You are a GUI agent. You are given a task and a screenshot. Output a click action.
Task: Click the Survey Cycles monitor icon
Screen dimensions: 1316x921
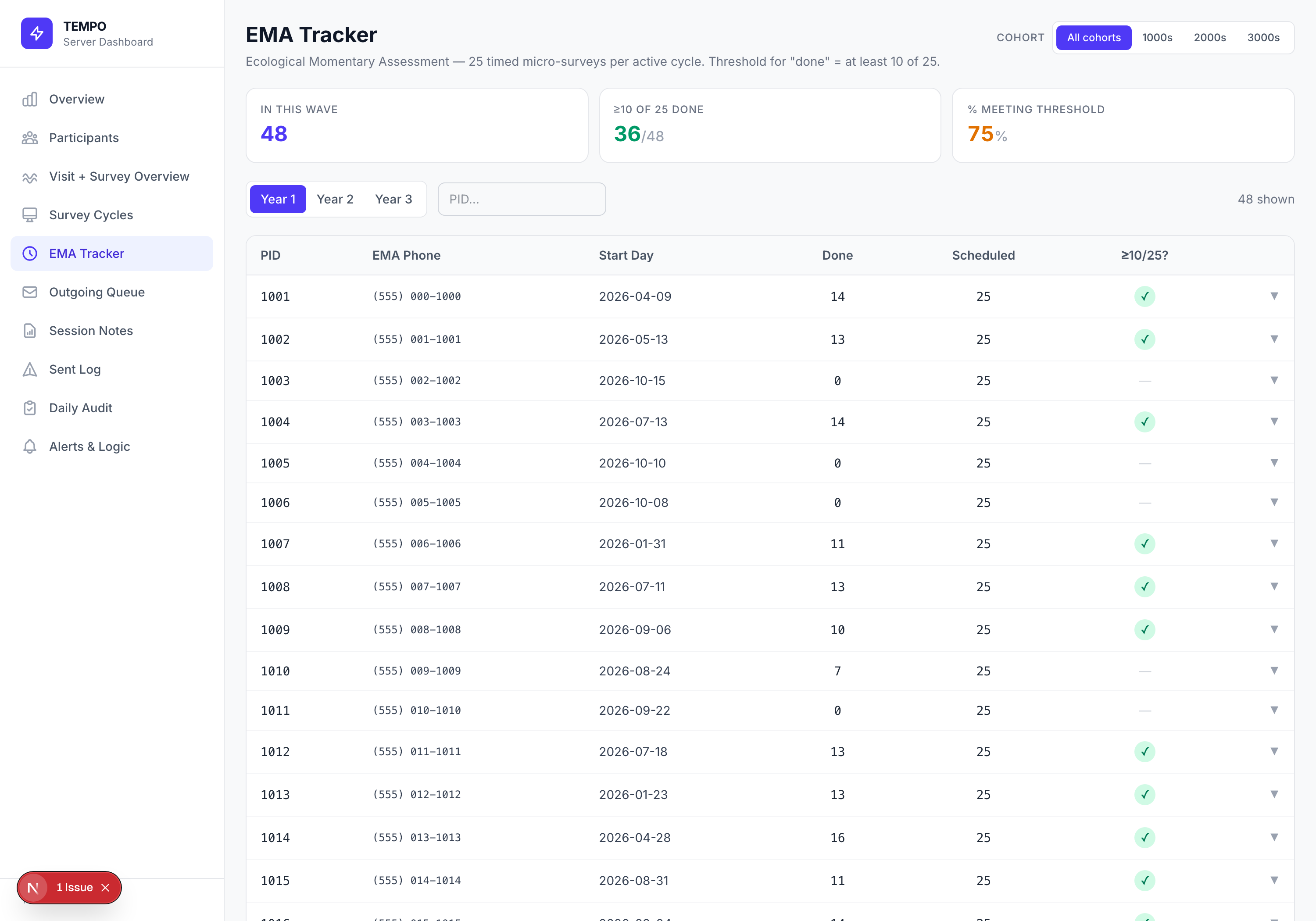tap(30, 215)
